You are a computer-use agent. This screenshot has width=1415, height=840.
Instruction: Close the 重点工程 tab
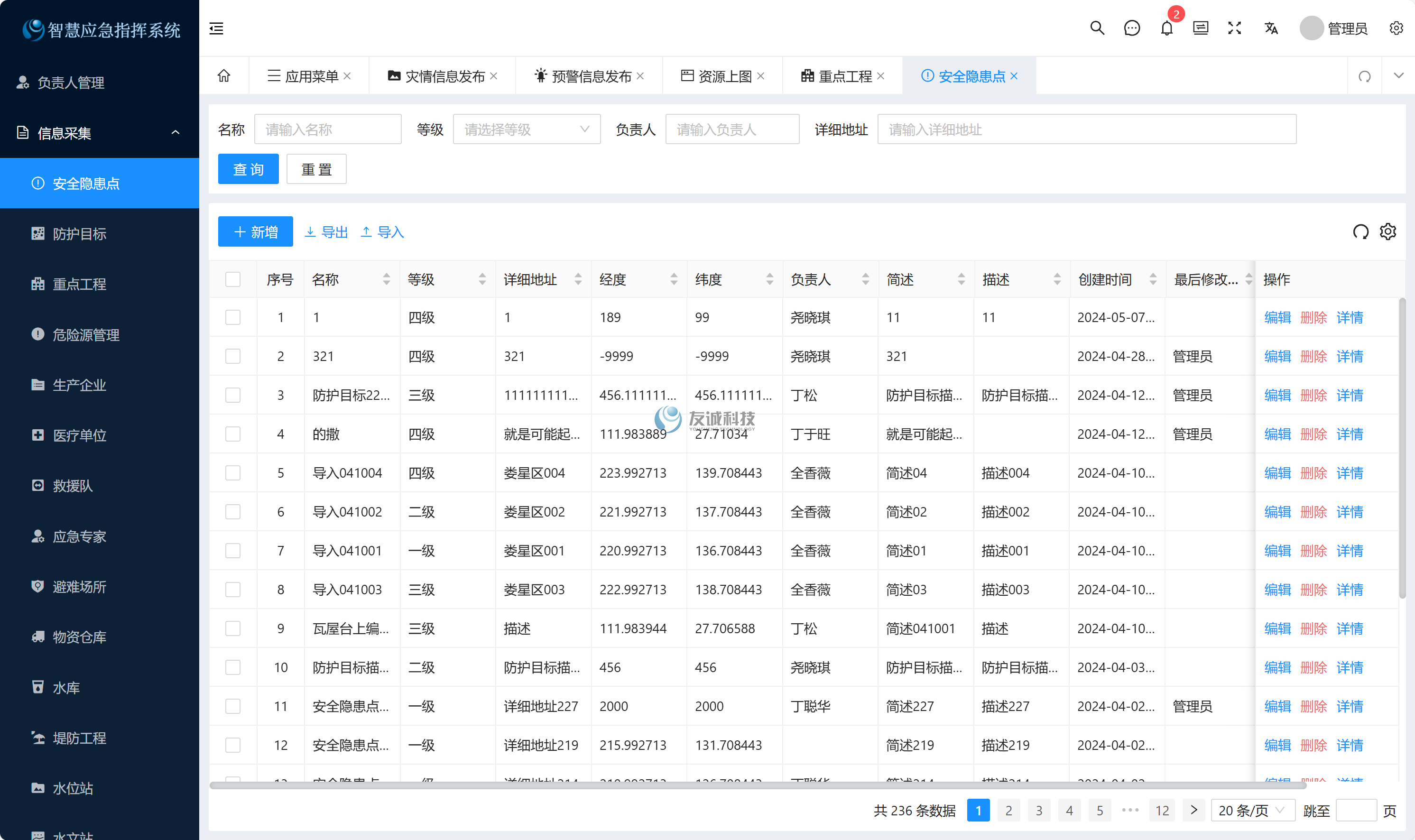[x=881, y=76]
